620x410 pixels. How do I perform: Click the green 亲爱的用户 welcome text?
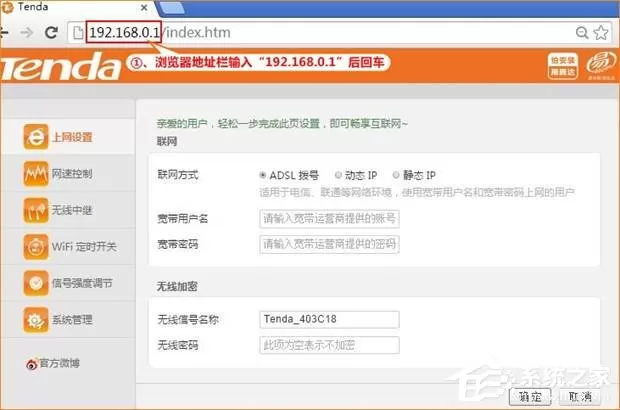[x=282, y=124]
